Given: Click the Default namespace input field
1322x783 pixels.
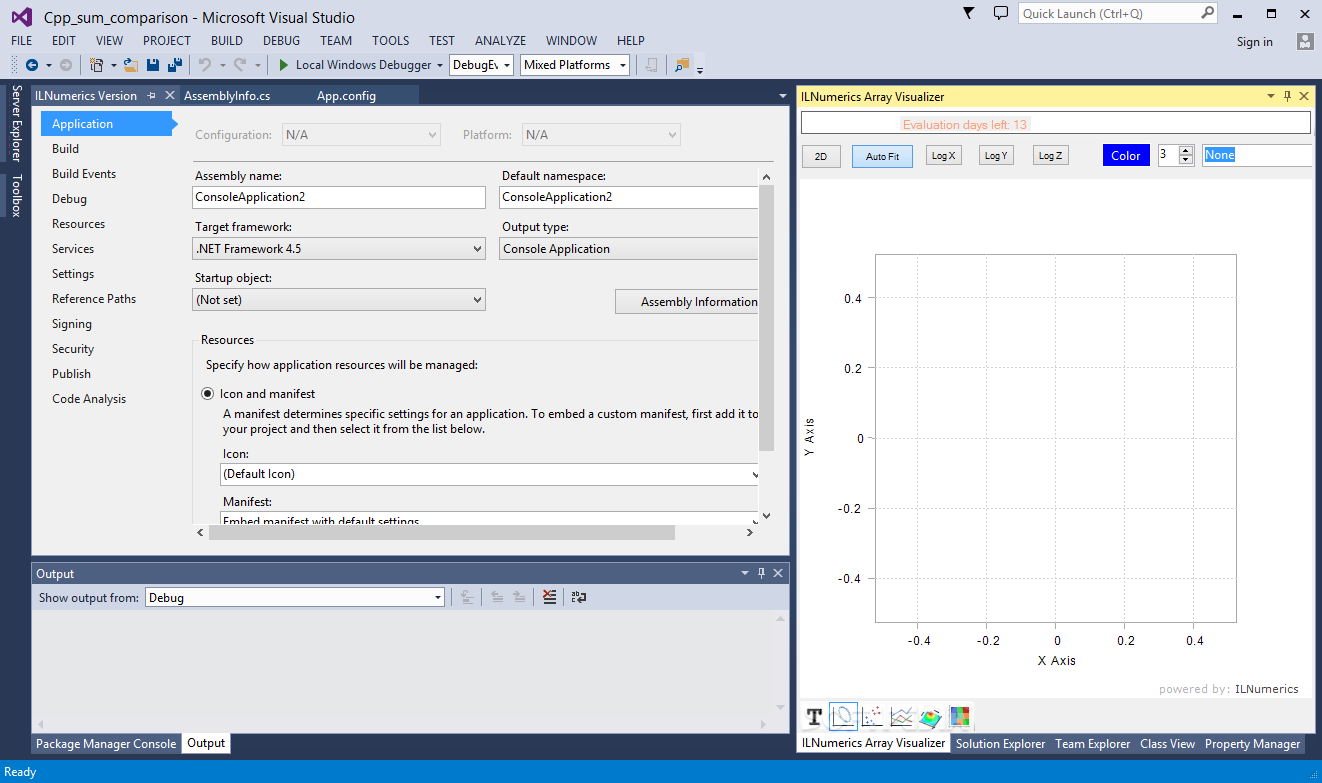Looking at the screenshot, I should pos(629,197).
